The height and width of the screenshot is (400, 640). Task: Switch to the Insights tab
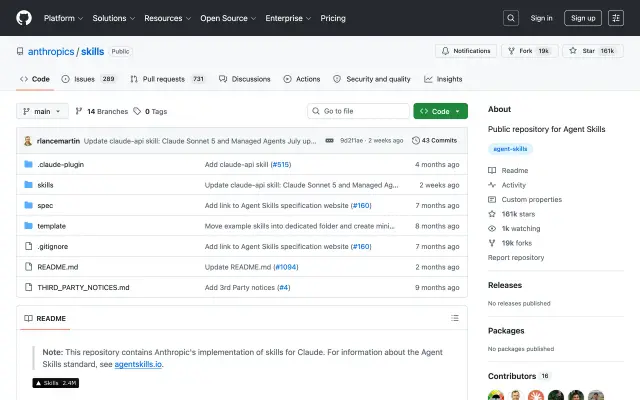443,79
